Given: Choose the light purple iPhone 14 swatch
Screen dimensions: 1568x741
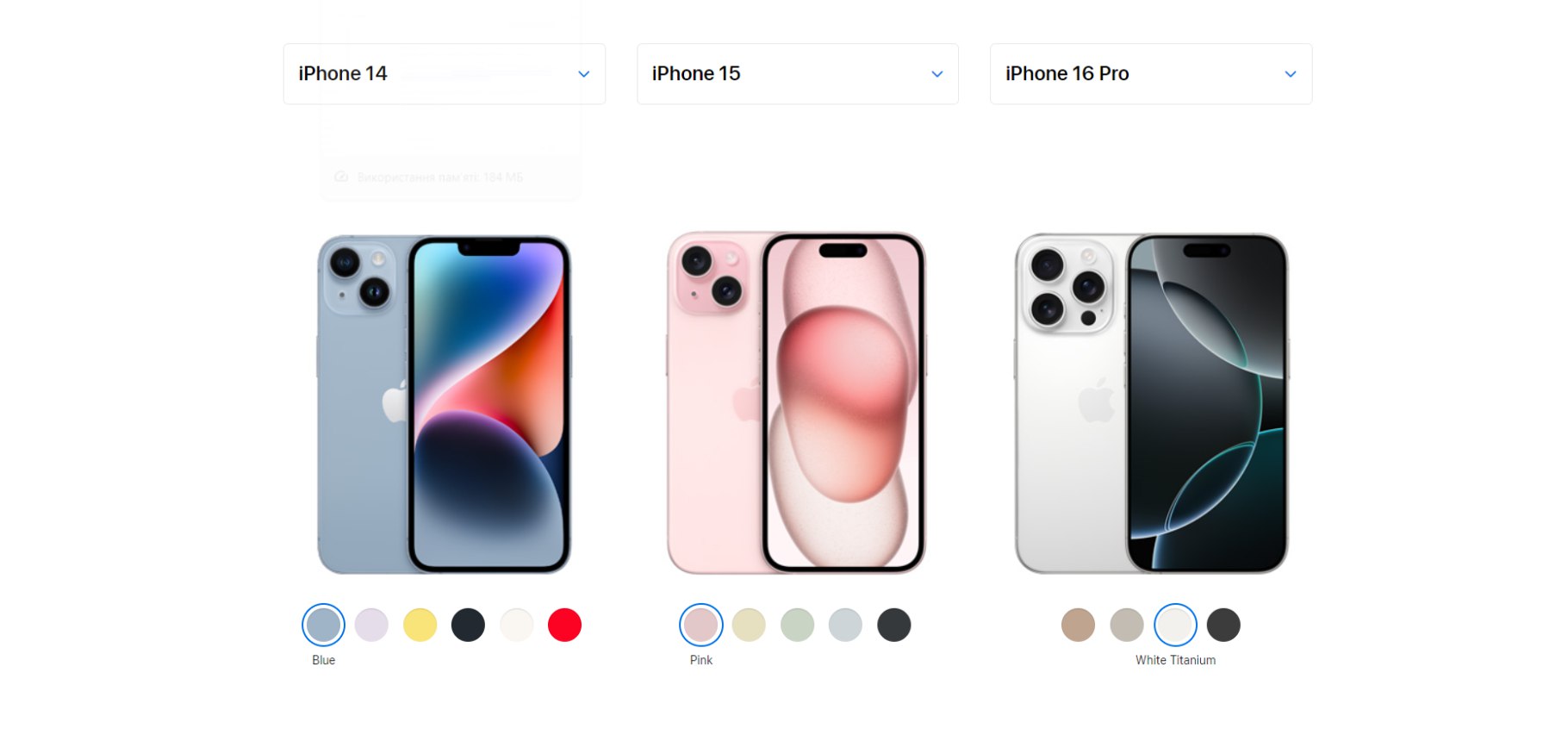Looking at the screenshot, I should tap(372, 625).
